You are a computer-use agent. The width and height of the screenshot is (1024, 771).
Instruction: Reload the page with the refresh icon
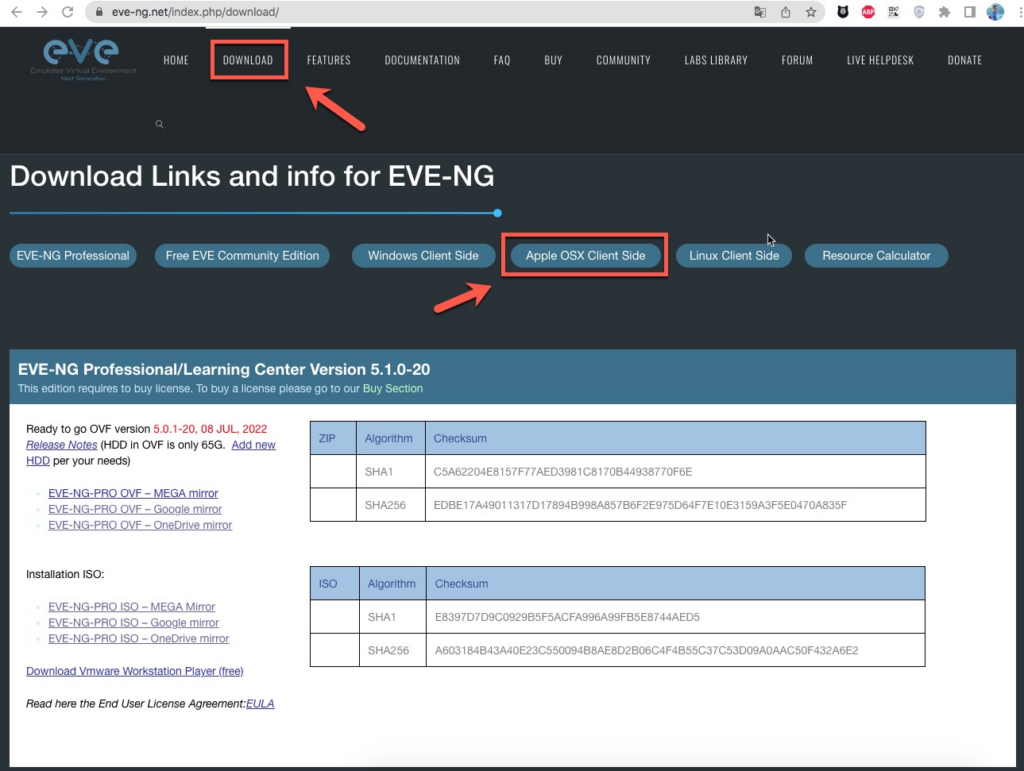[67, 12]
